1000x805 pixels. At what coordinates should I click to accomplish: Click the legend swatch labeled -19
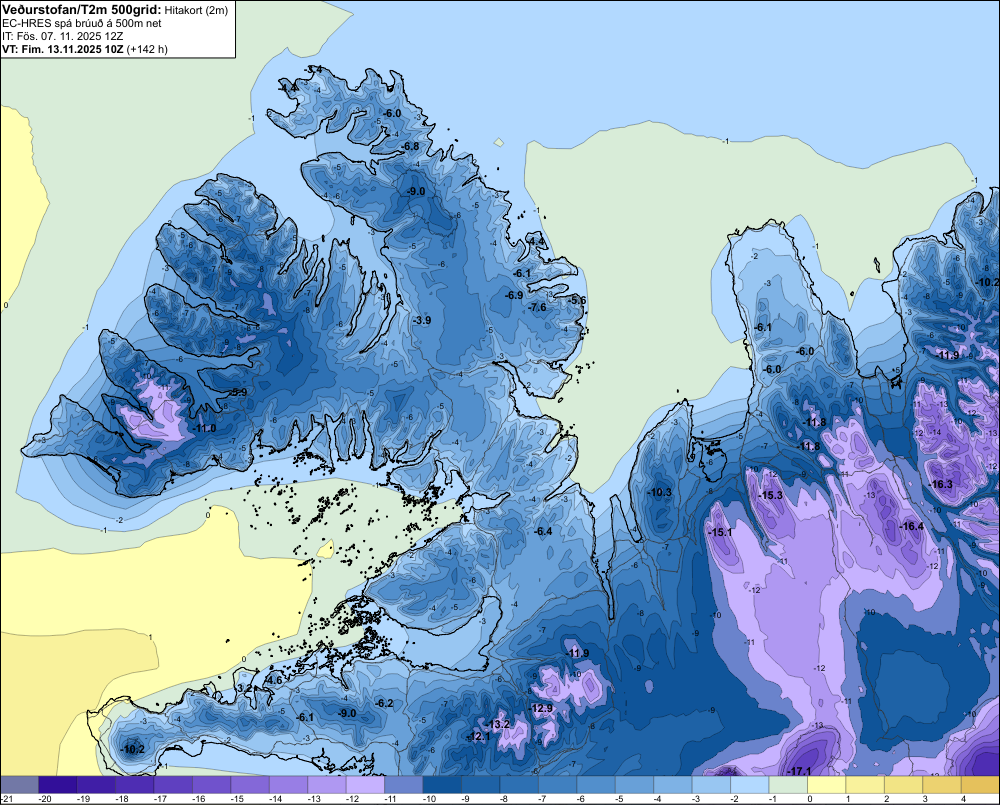point(96,784)
